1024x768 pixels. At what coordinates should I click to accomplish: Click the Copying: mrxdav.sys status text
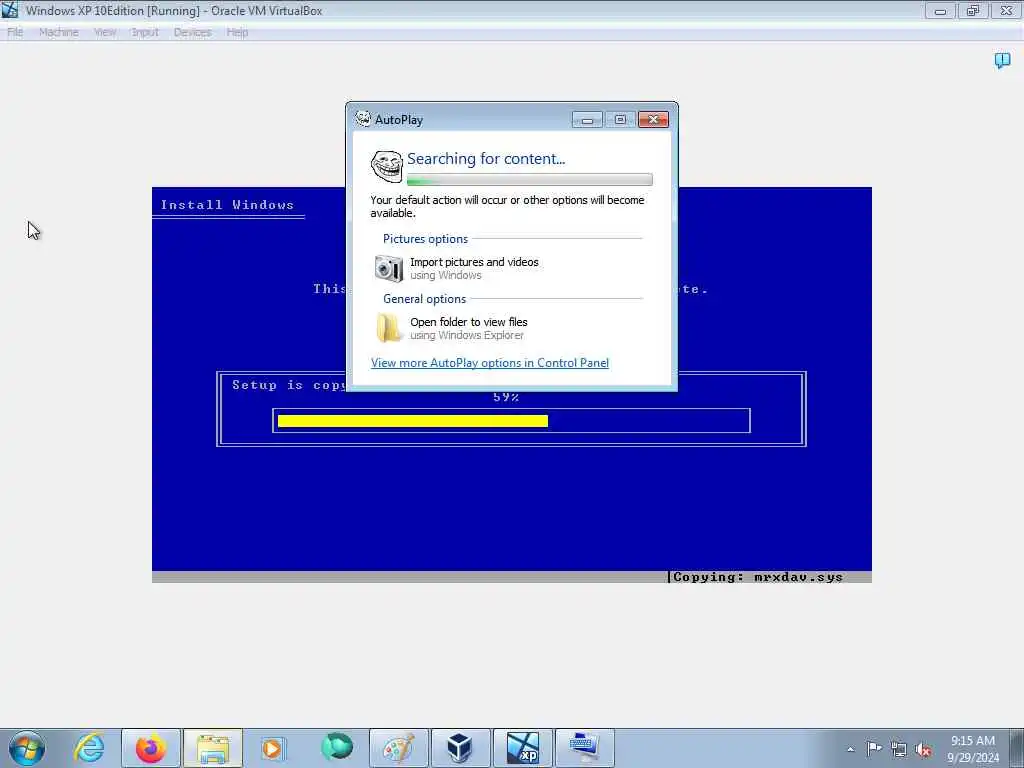tap(758, 577)
